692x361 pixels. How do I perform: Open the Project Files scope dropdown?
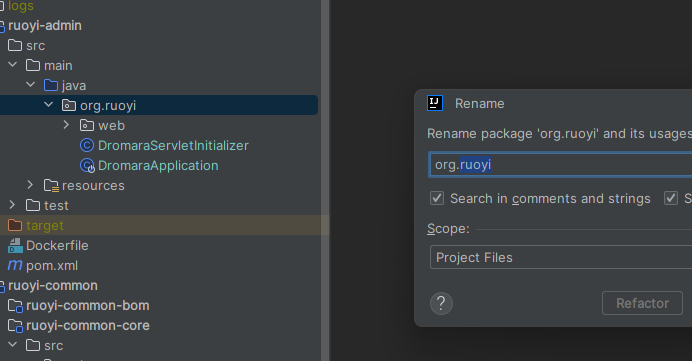click(561, 257)
